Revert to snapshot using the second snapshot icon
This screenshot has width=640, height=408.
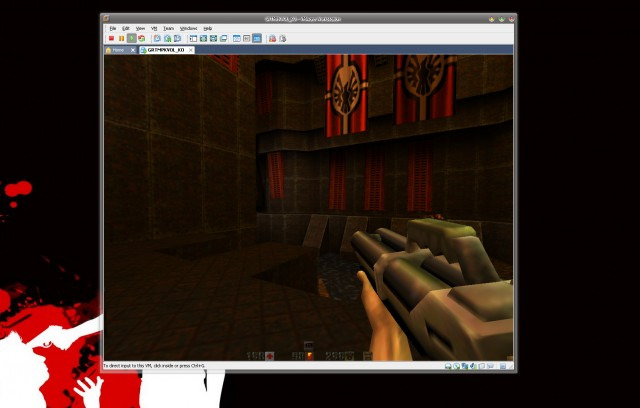click(x=167, y=38)
